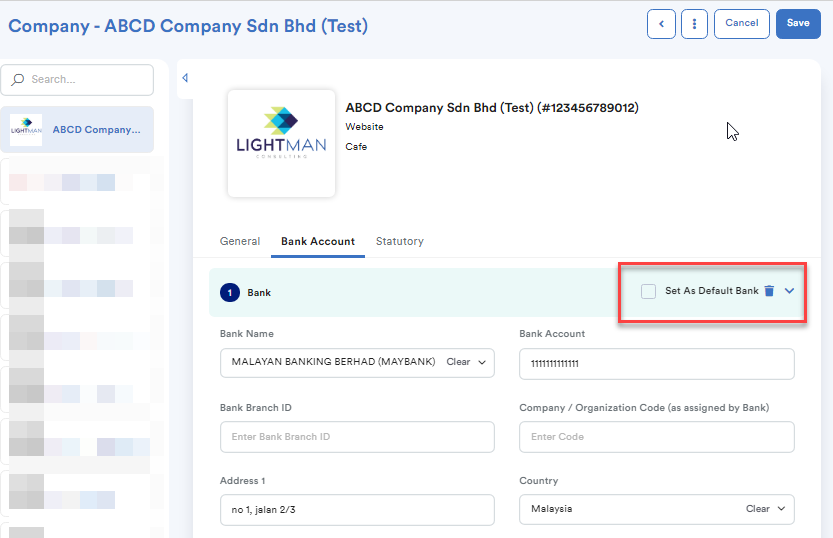
Task: Click the Company / Organization Code field
Action: click(657, 437)
